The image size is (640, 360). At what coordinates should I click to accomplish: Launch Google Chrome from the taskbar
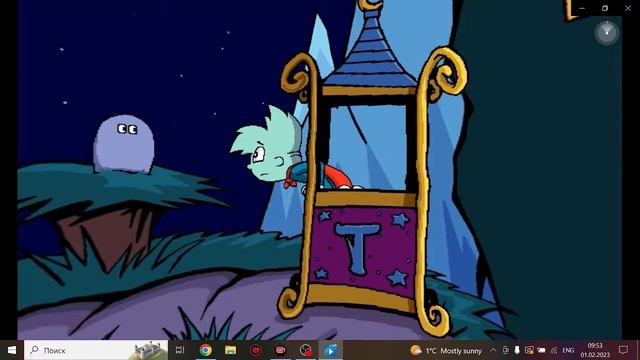(x=205, y=350)
